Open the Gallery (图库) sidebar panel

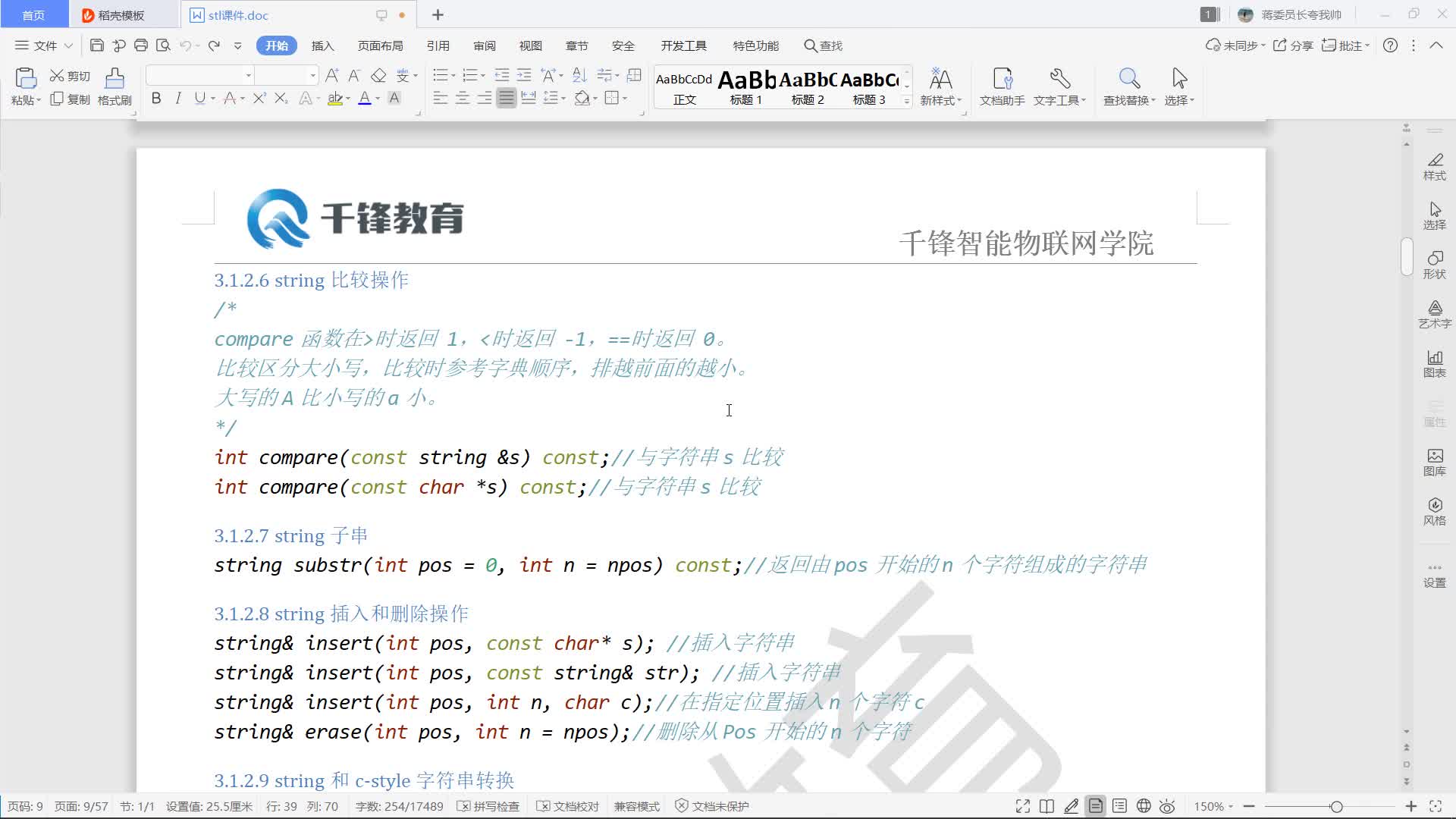click(x=1434, y=463)
